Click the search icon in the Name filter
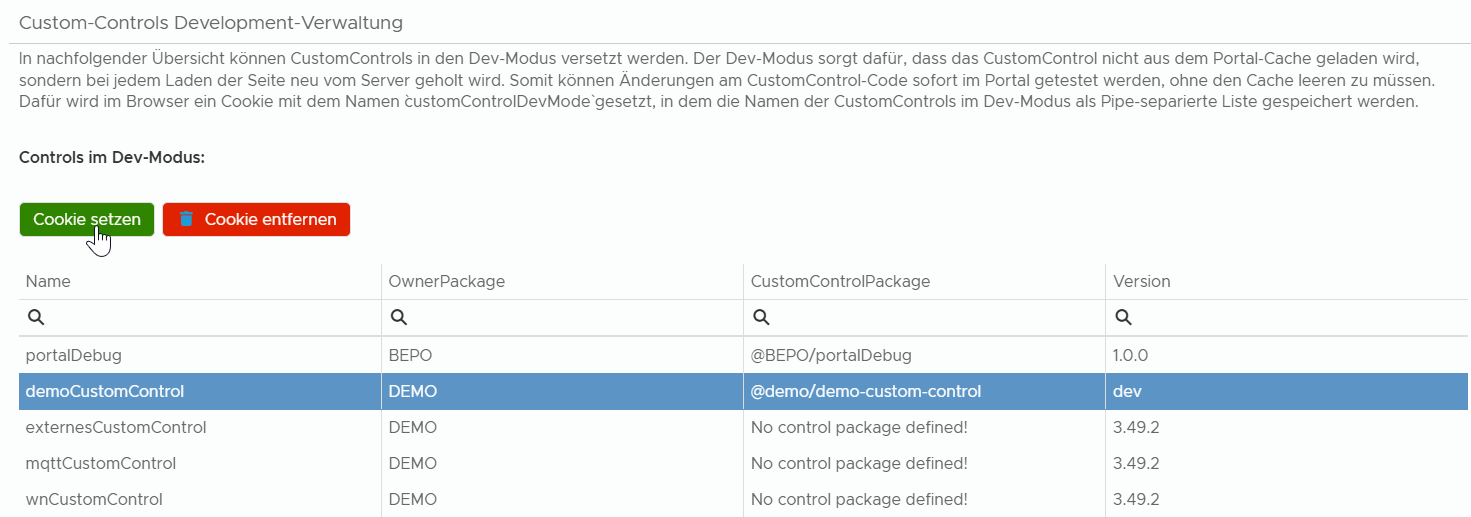Viewport: 1471px width, 517px height. coord(35,317)
